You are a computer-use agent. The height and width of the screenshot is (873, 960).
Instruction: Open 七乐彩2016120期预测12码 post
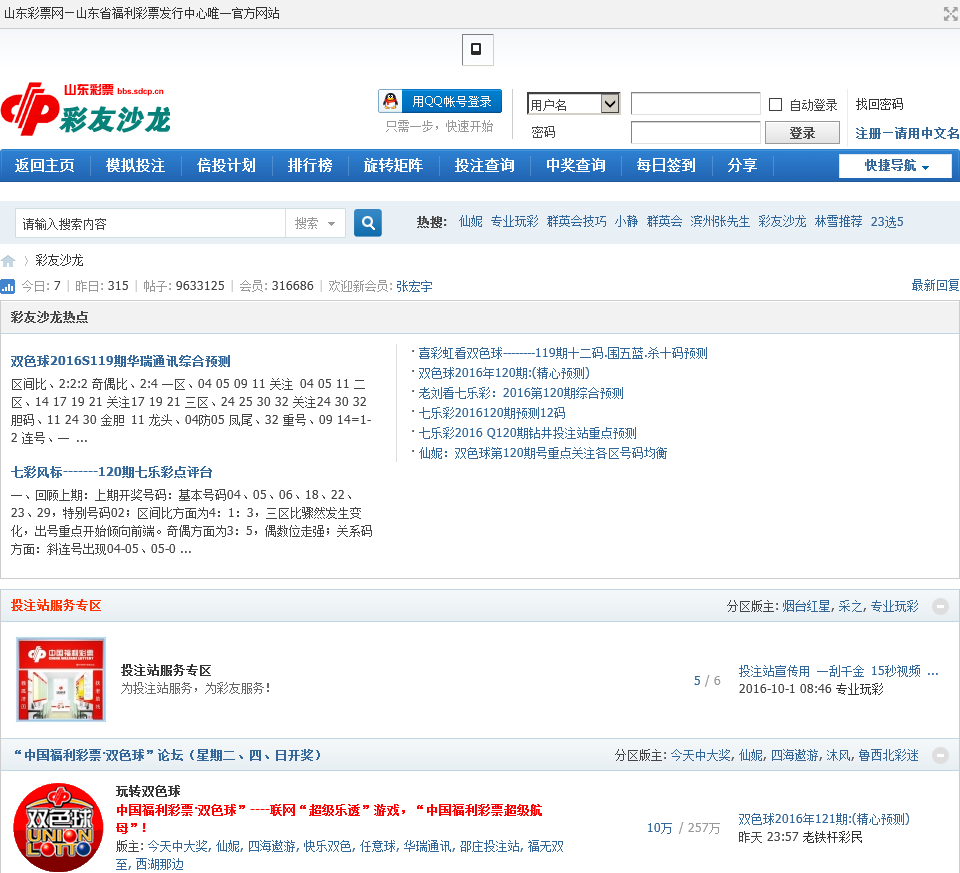492,413
